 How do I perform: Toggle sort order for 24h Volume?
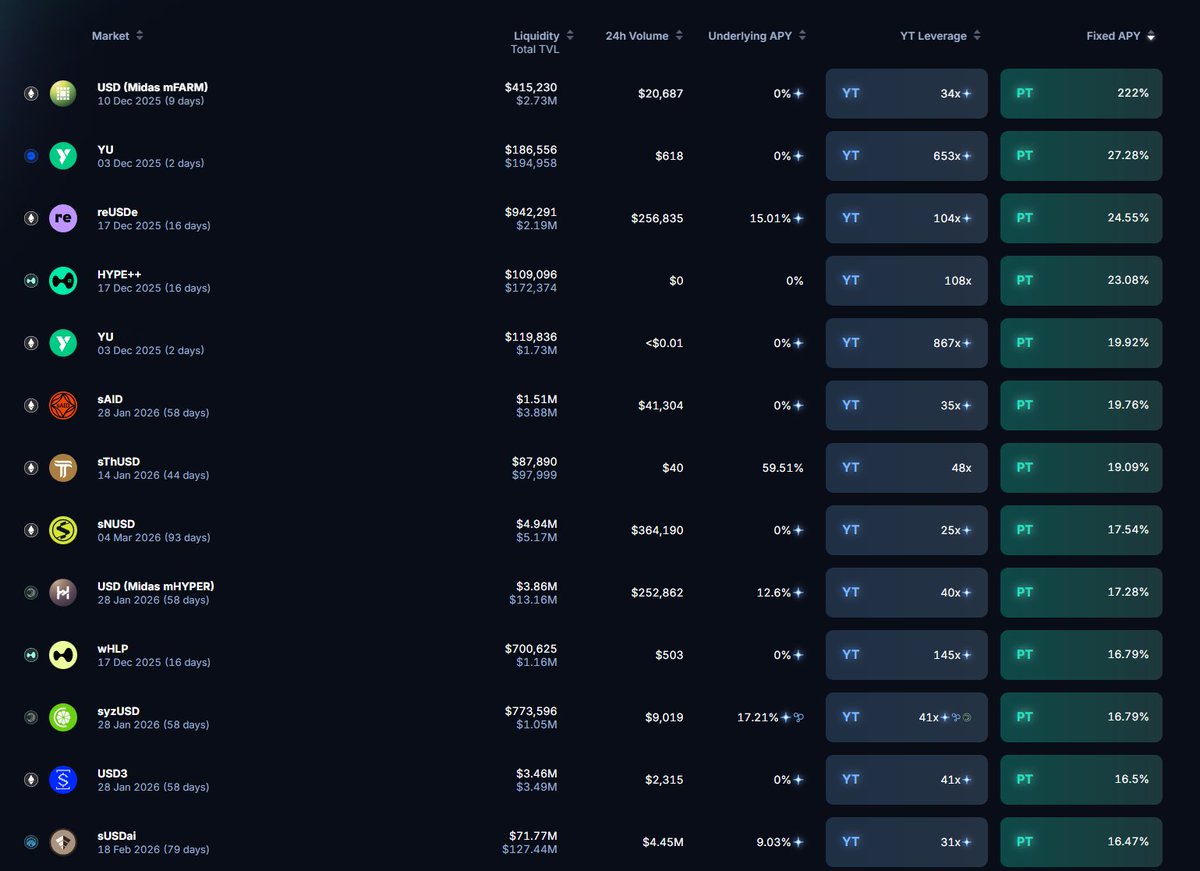680,35
